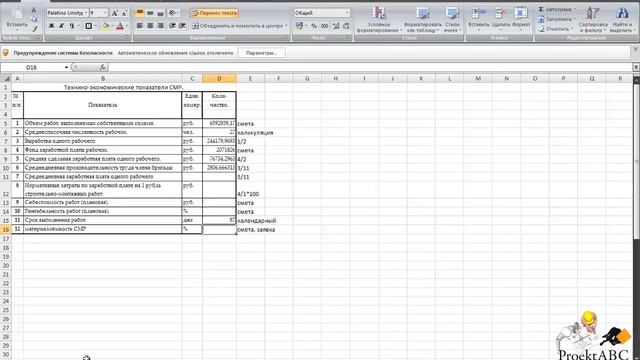640x360 pixels.
Task: Open Форматировать как таблицу gallery
Action: (423, 19)
